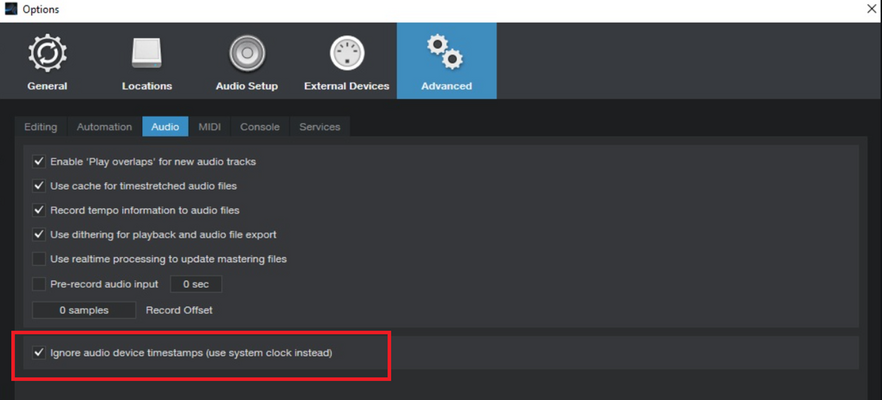Toggle Record tempo information to audio files
Screen dimensions: 882x400
tap(39, 210)
